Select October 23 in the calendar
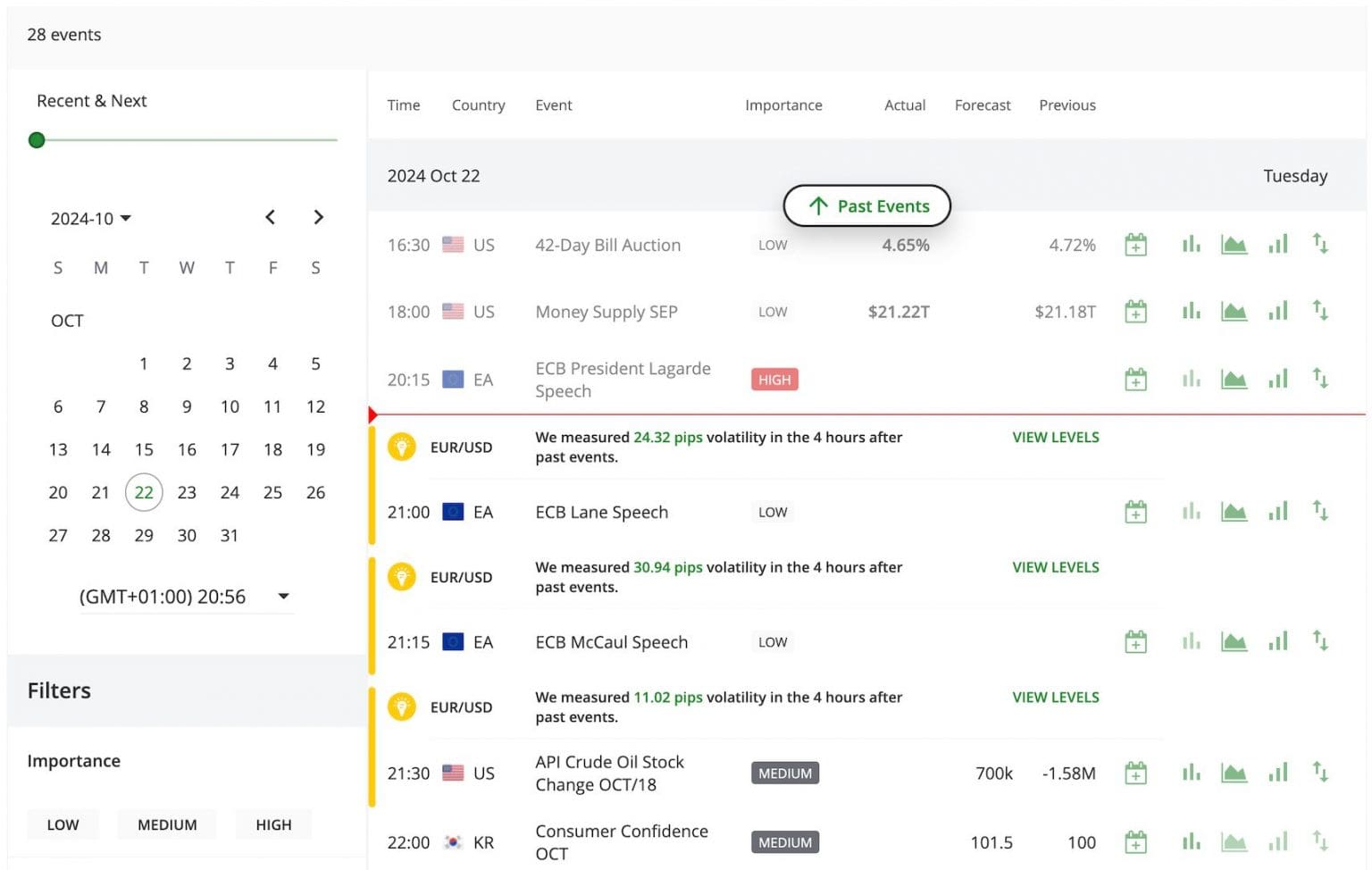 [187, 492]
